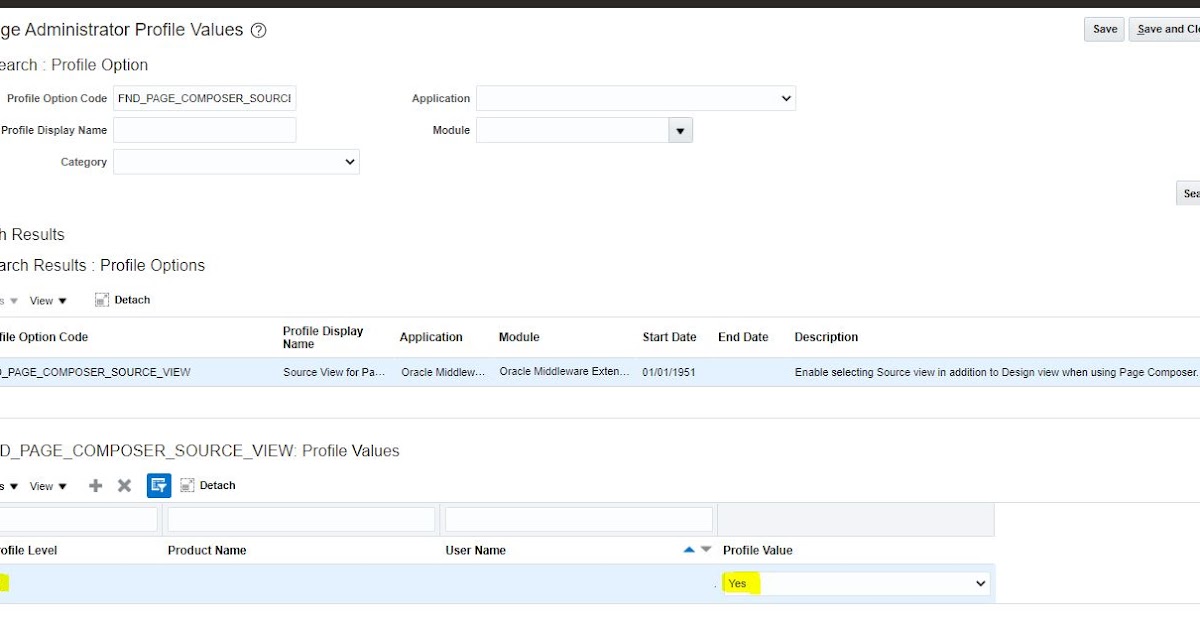
Task: Sort by Description column header
Action: click(826, 337)
